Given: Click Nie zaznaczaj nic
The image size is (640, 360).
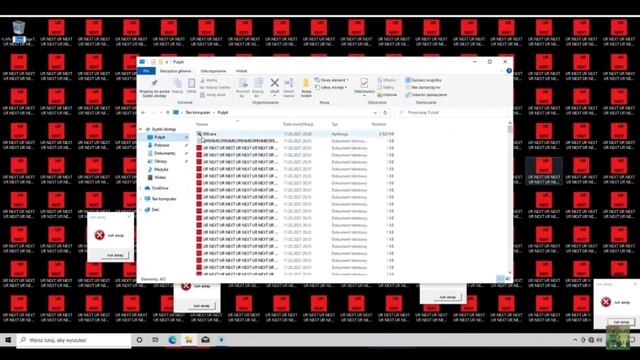Looking at the screenshot, I should coord(423,87).
